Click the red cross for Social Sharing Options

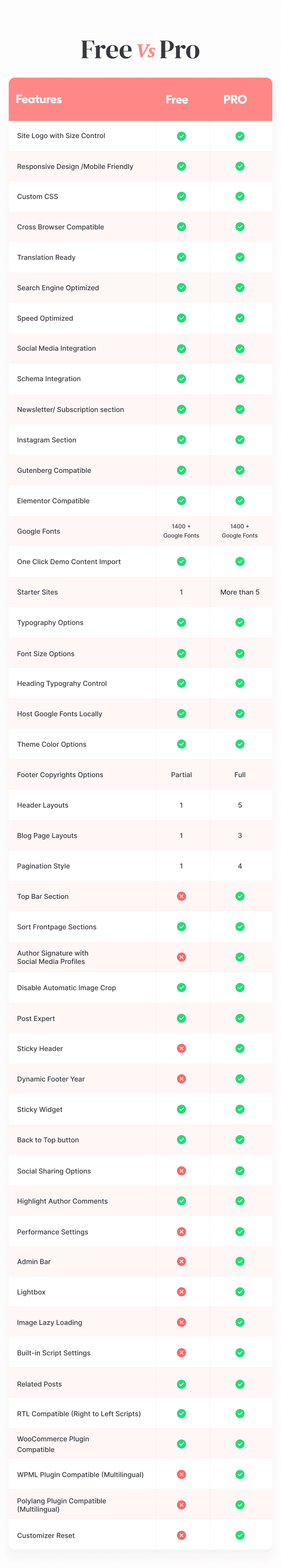181,1170
